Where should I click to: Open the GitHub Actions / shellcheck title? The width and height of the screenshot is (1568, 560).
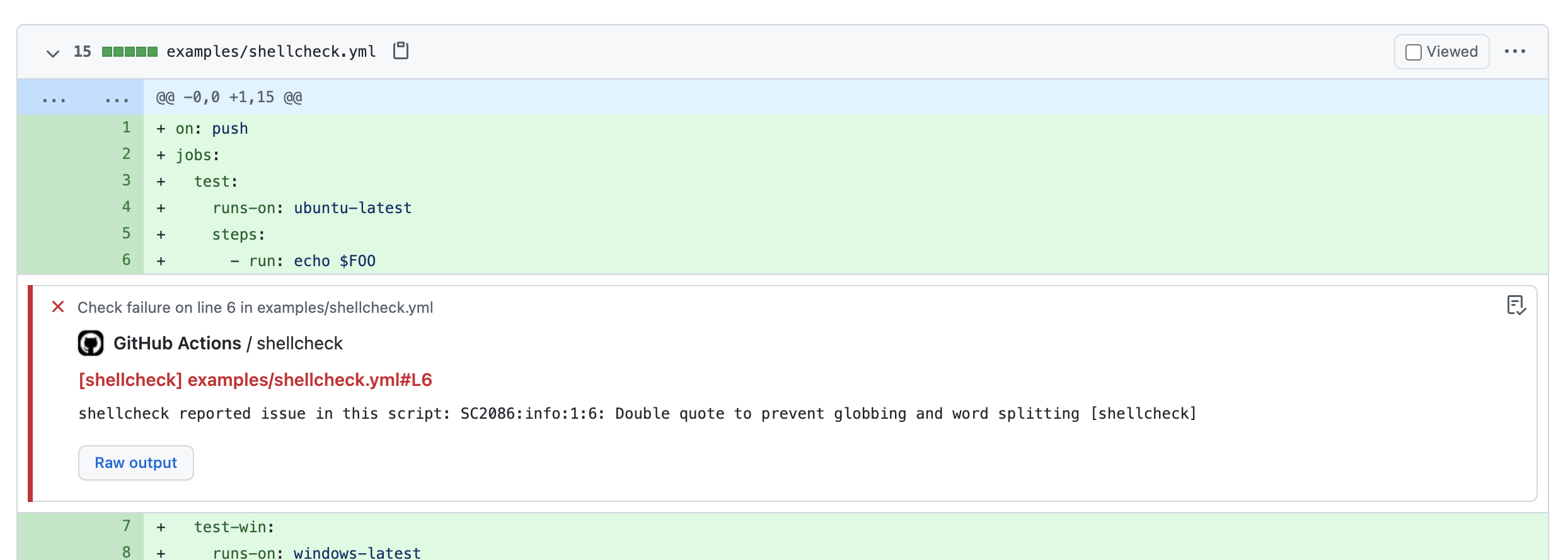tap(228, 344)
